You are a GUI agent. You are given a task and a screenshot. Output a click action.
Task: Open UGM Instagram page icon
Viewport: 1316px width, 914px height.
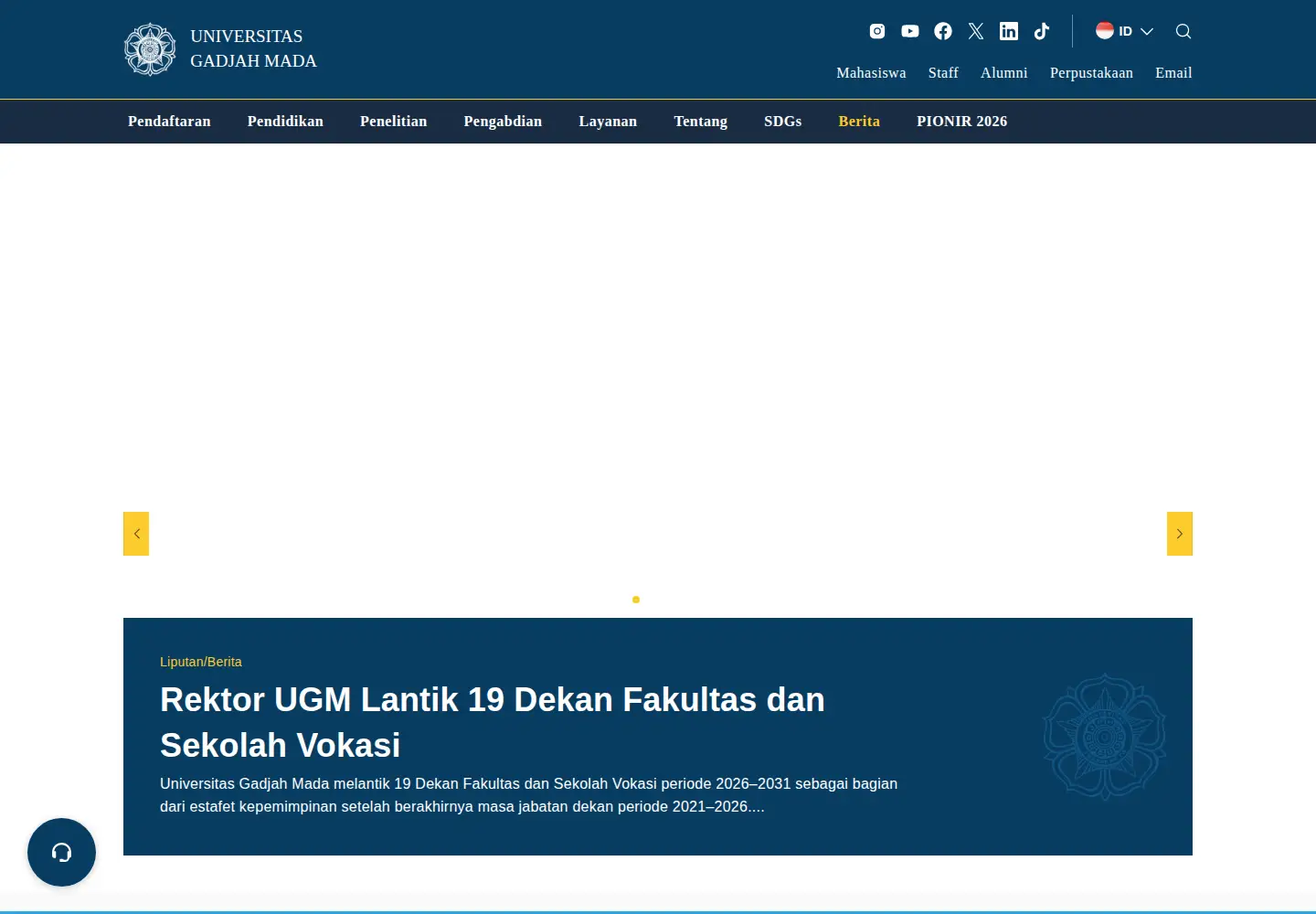pos(877,31)
